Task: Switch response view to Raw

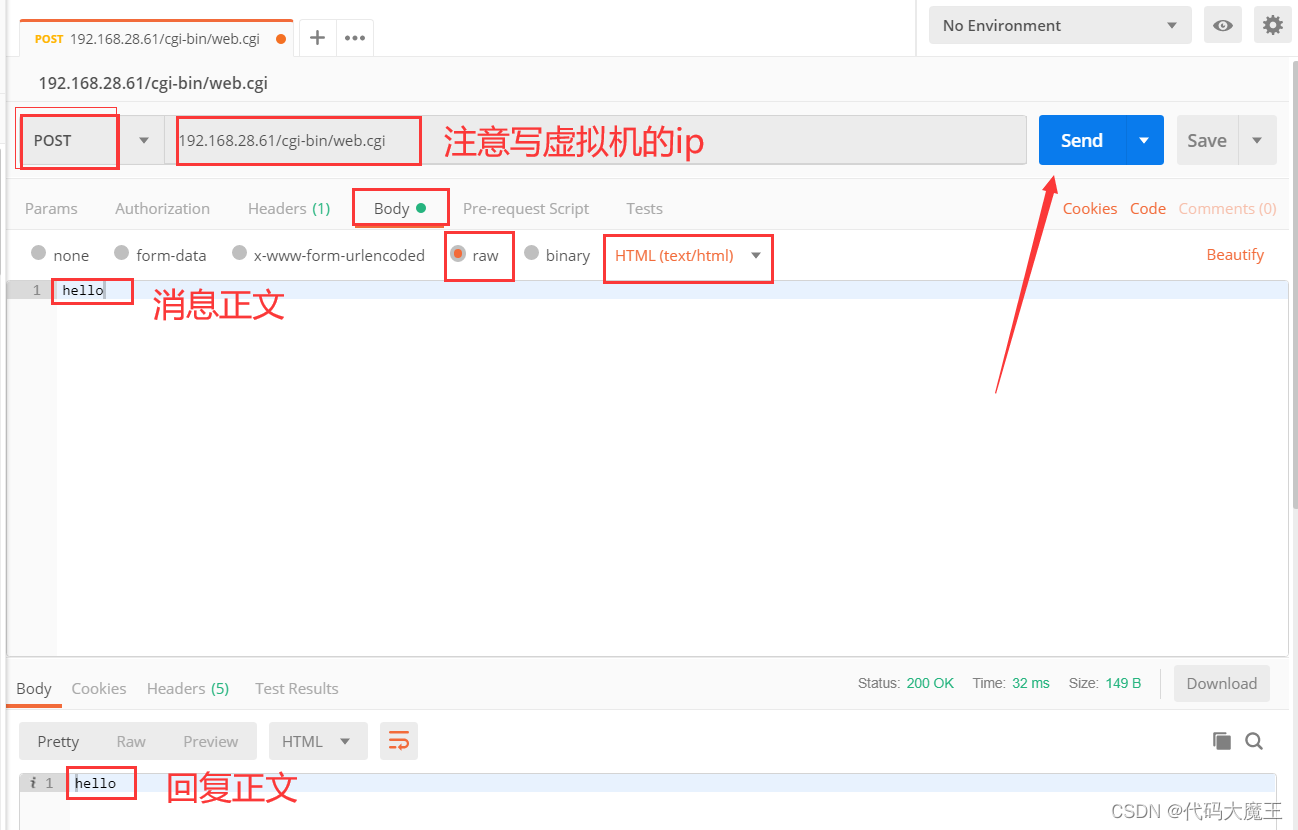Action: click(x=131, y=741)
